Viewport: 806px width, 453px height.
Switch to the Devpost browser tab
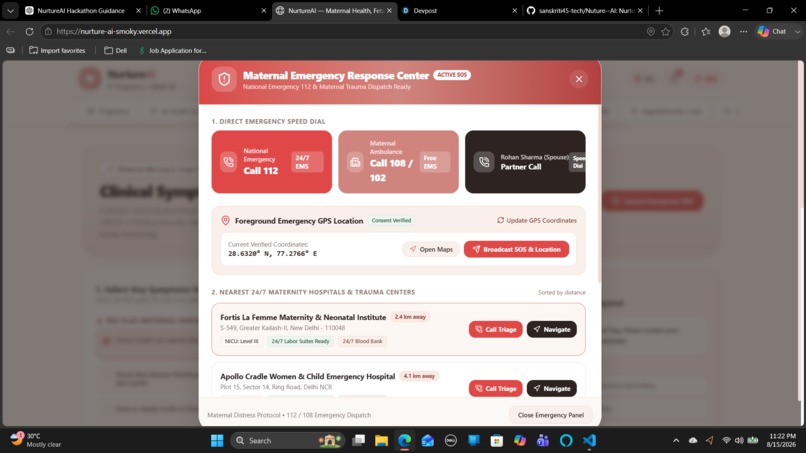click(459, 10)
